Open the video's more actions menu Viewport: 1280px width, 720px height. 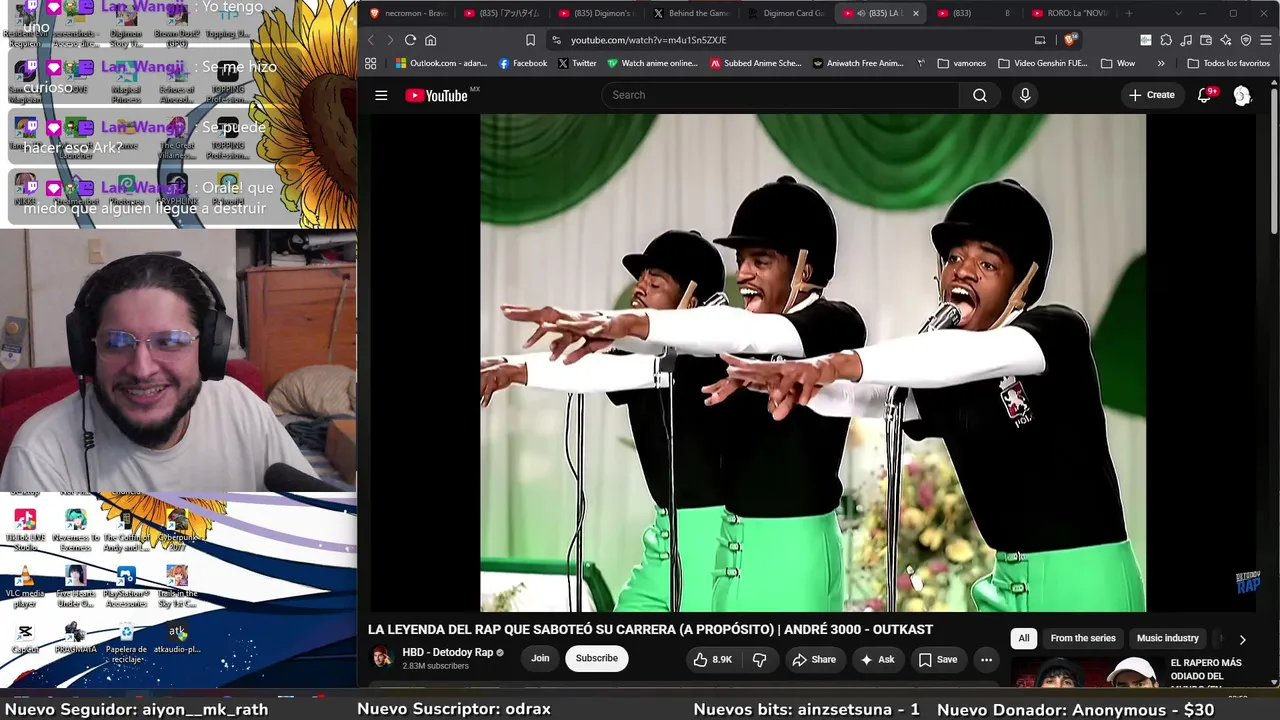coord(986,659)
